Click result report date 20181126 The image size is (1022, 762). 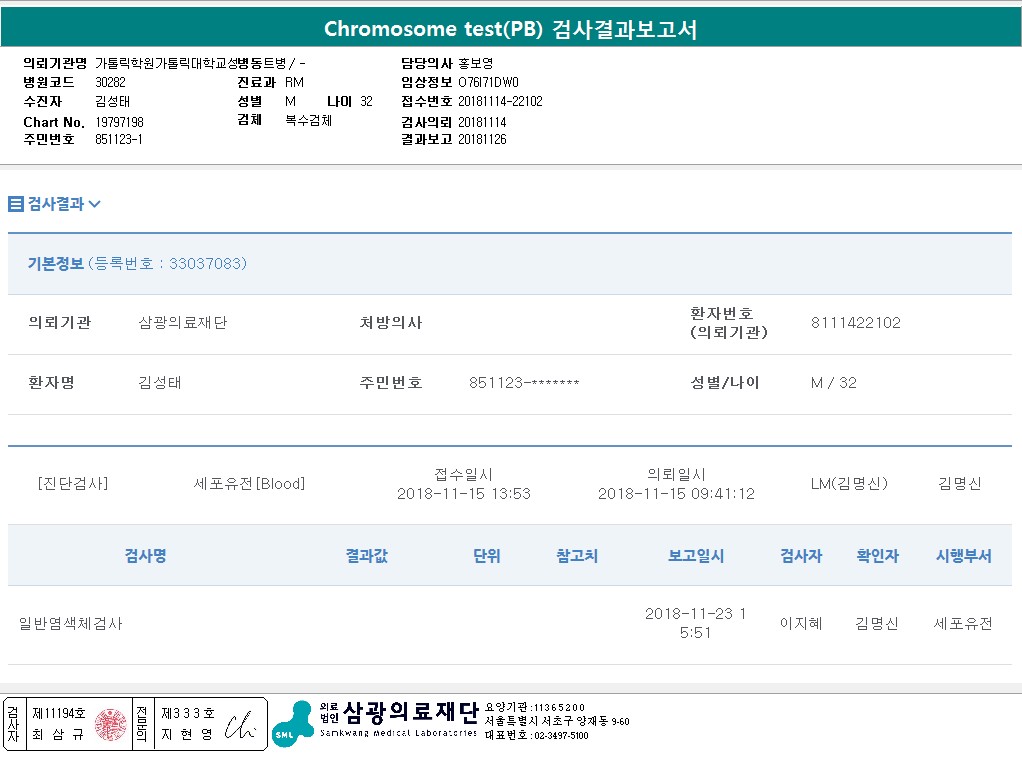tap(482, 139)
